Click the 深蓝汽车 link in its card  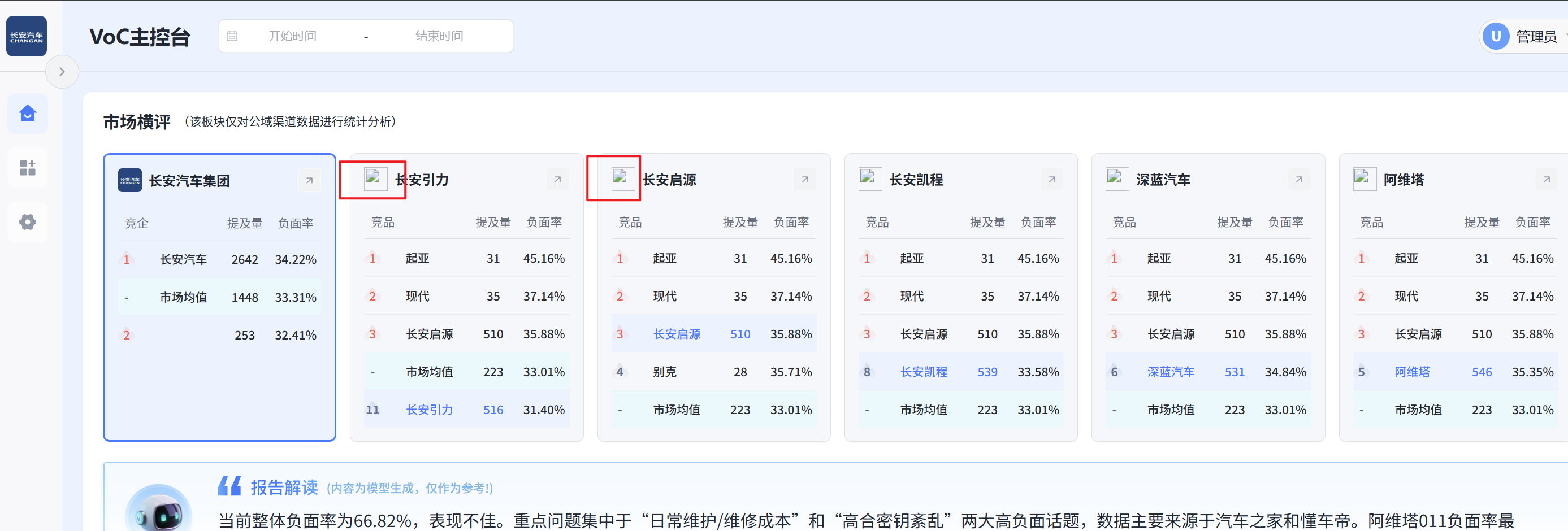[x=1171, y=372]
